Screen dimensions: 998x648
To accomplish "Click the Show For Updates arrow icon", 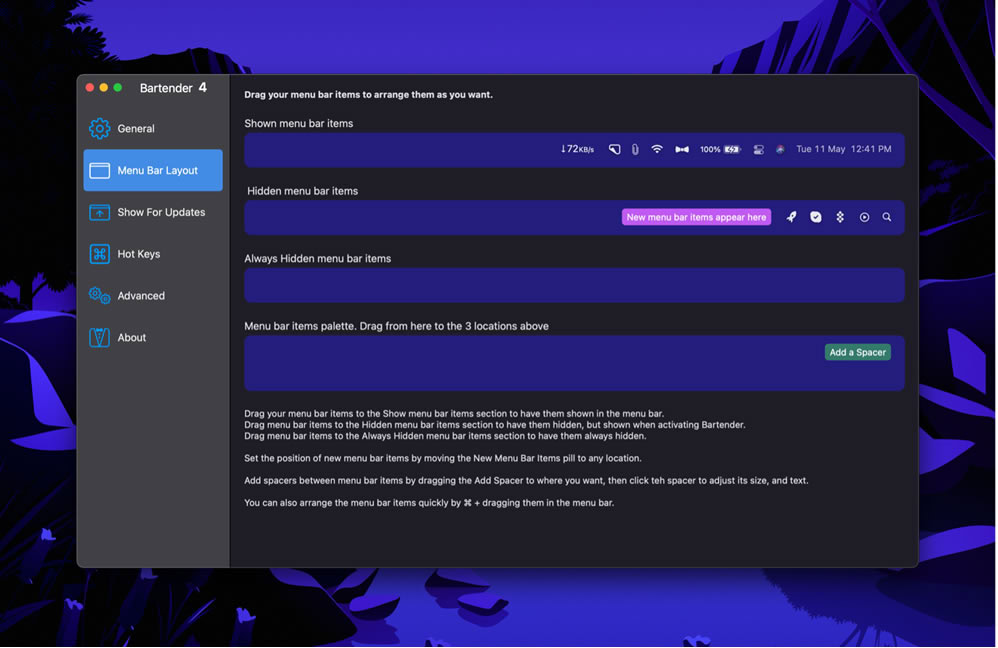I will (99, 213).
